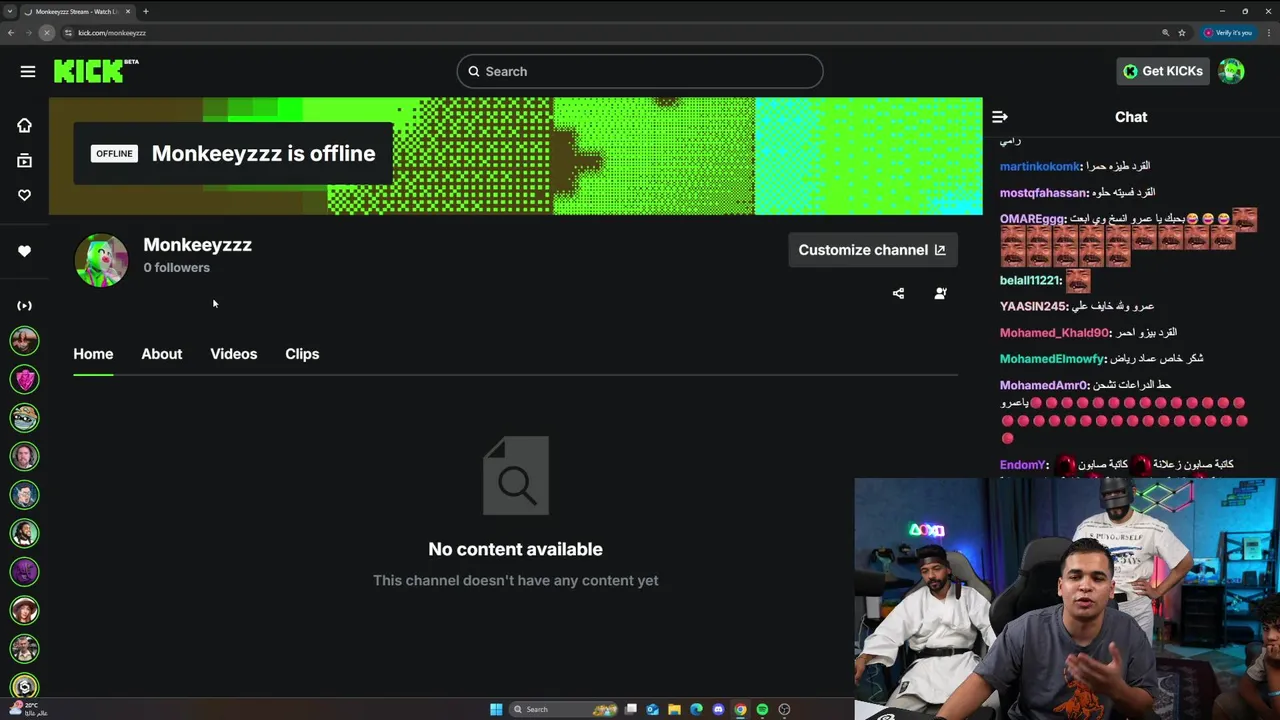Click the OFFLINE badge on banner
This screenshot has height=720, width=1280.
(x=114, y=153)
